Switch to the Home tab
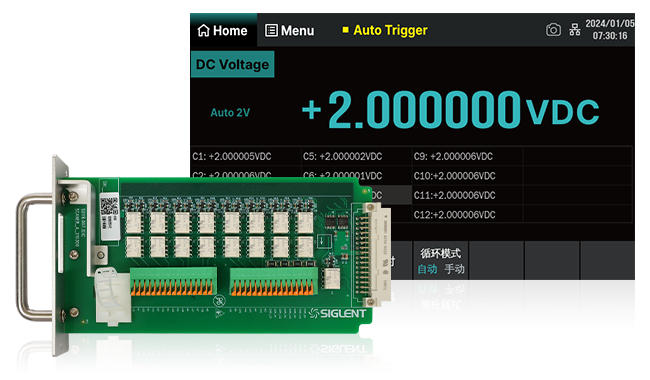The width and height of the screenshot is (650, 380). [223, 30]
